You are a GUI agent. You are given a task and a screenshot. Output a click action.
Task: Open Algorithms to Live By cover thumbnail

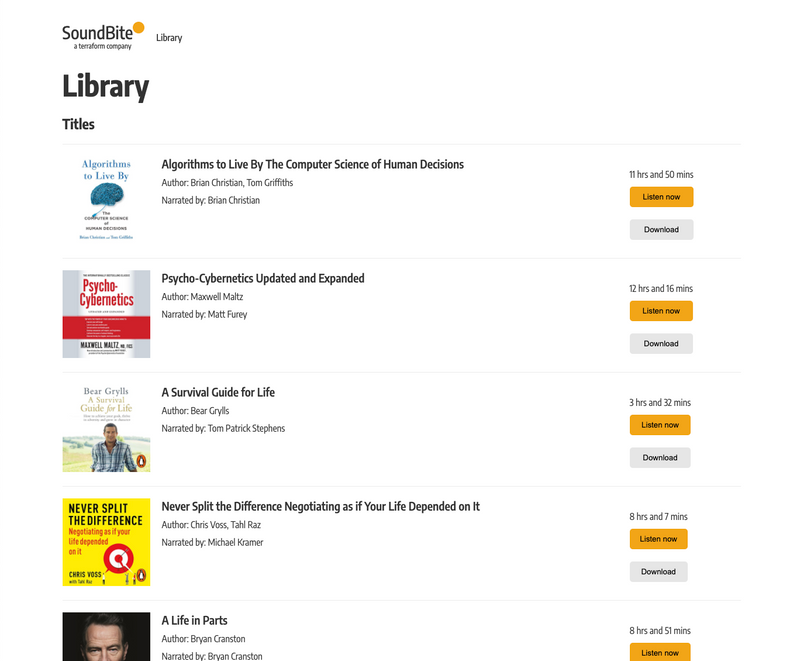(x=106, y=200)
